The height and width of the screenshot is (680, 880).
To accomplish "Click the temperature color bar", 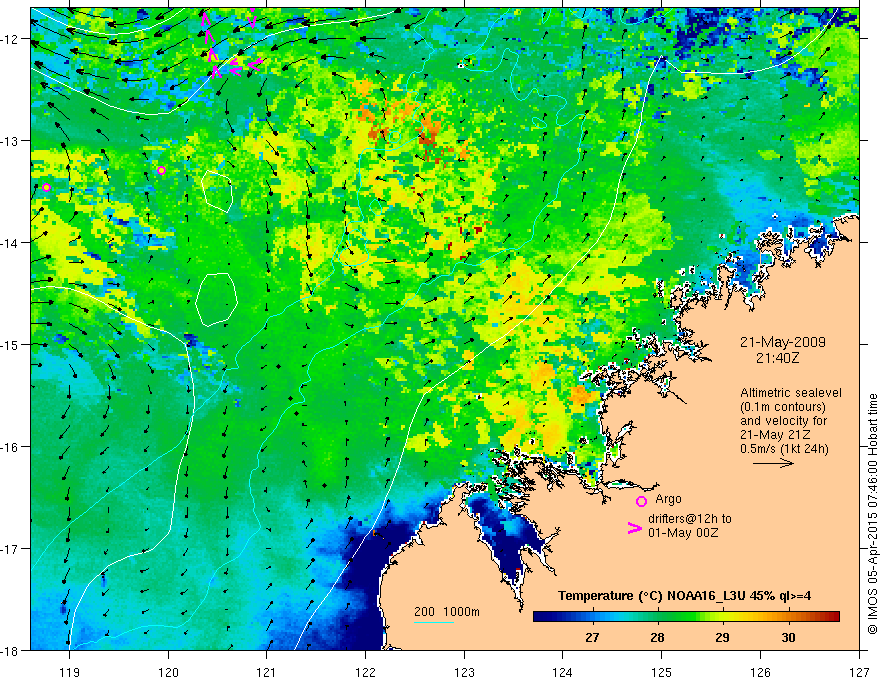I will [x=686, y=617].
